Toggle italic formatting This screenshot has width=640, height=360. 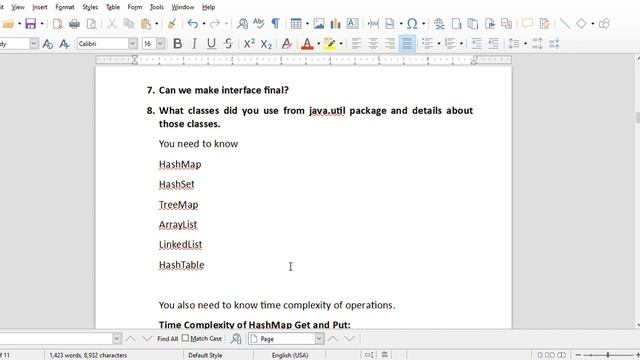[194, 43]
